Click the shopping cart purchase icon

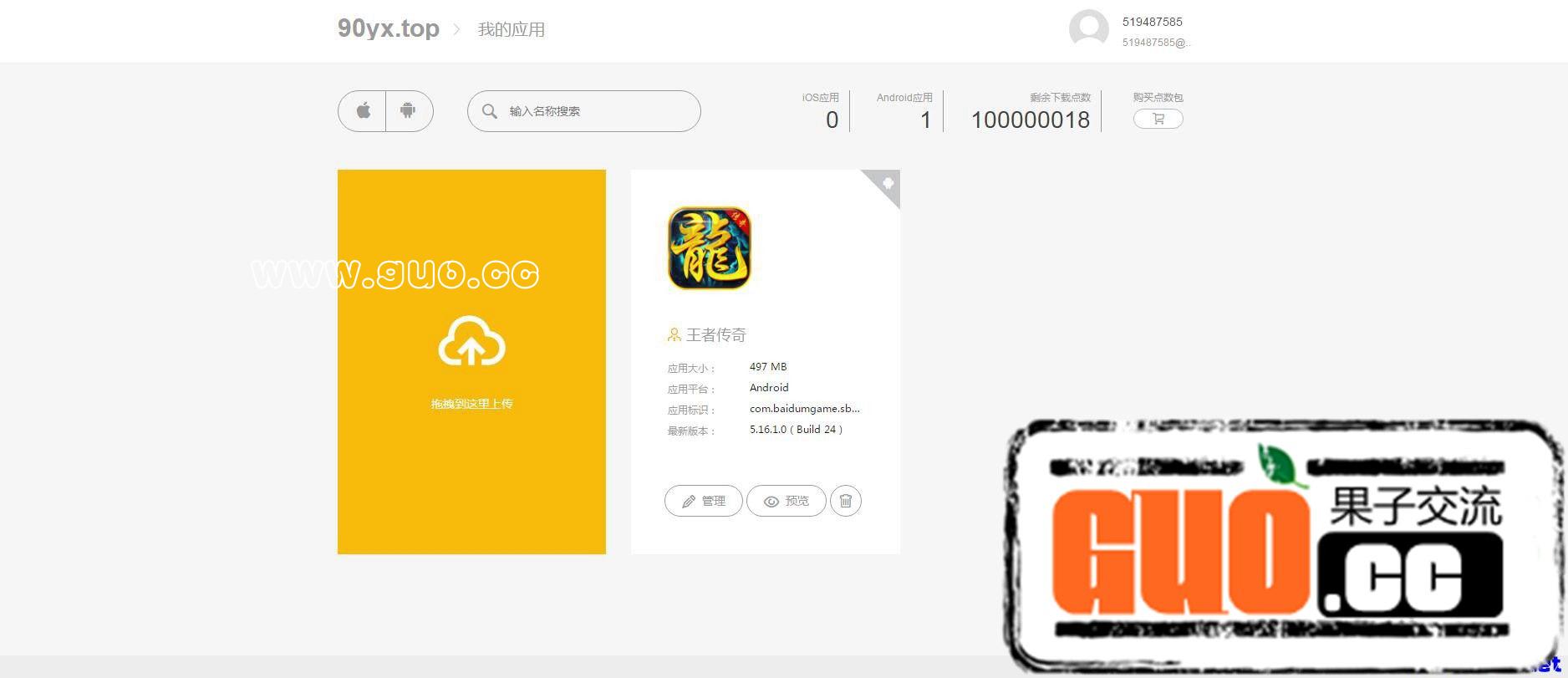tap(1158, 119)
